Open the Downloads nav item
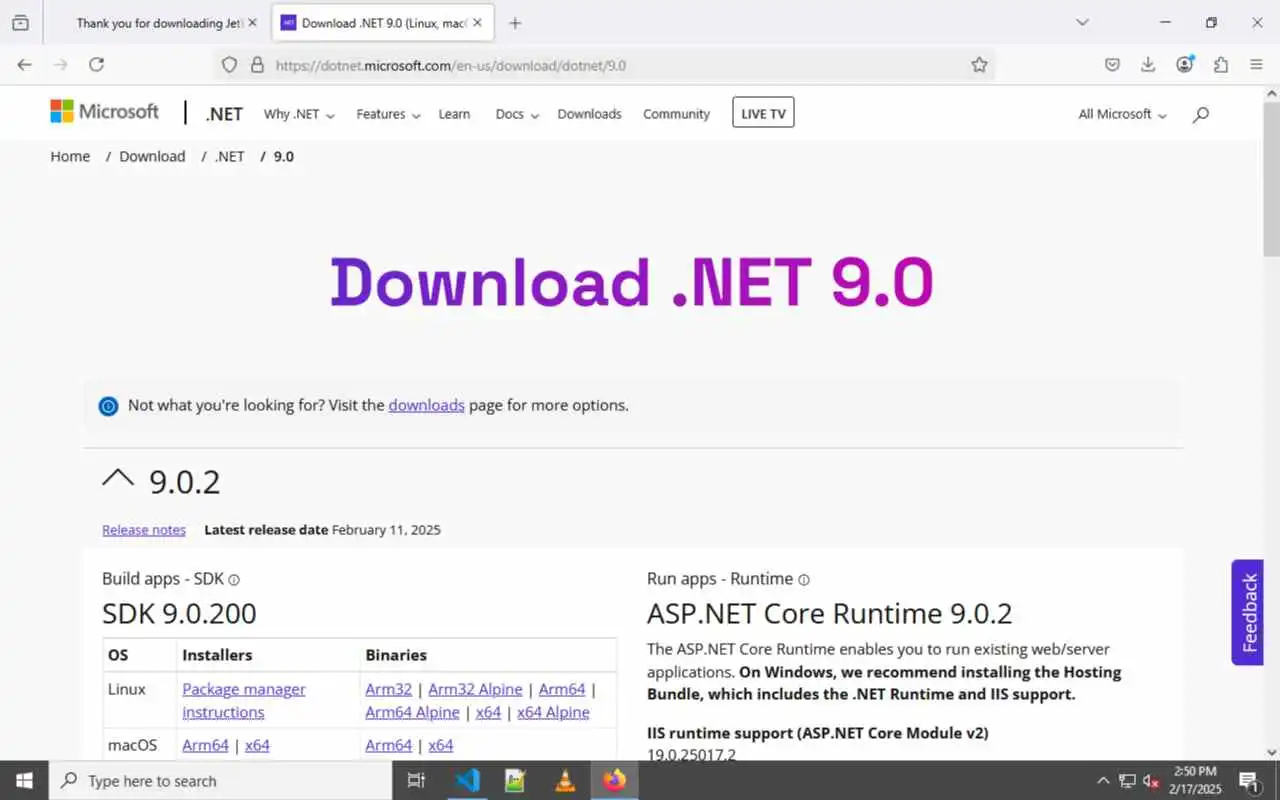The image size is (1280, 800). click(x=589, y=114)
